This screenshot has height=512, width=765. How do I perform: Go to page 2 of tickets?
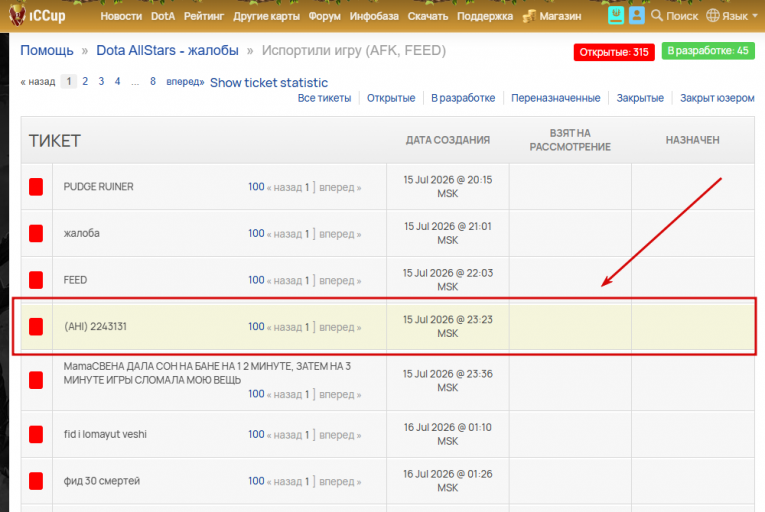click(x=85, y=82)
